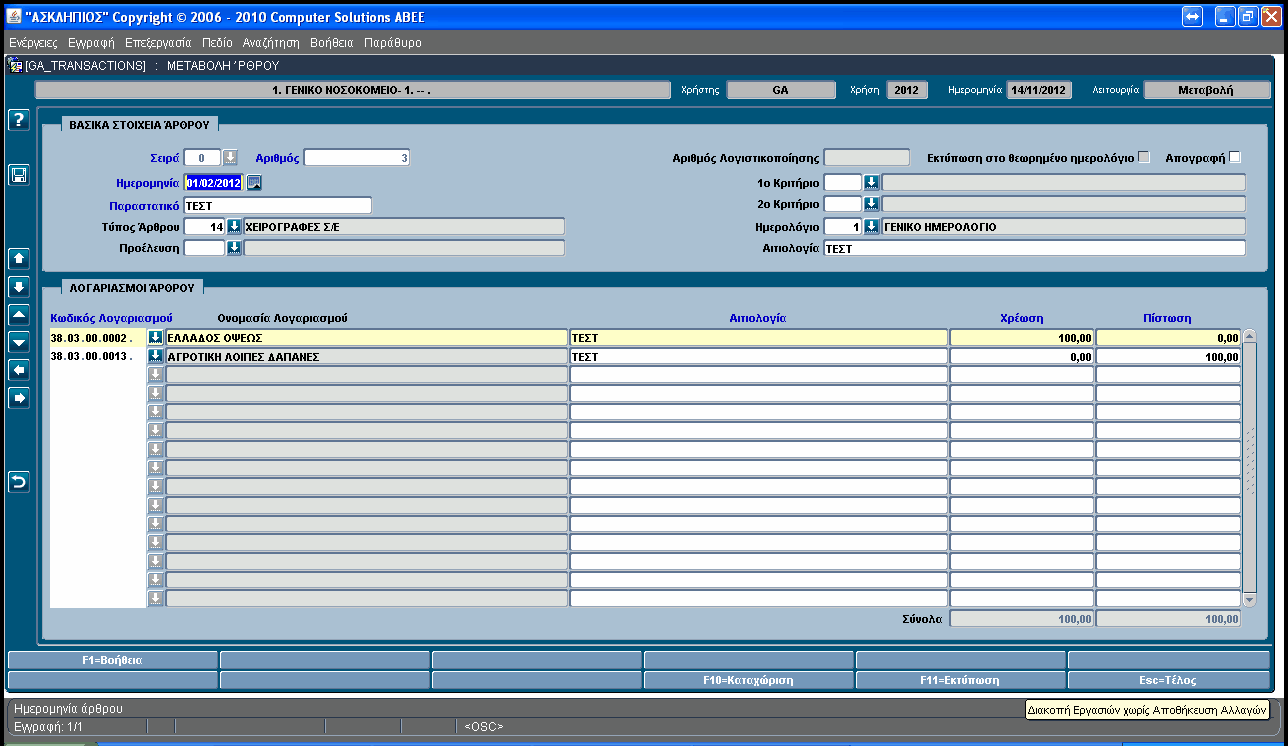
Task: Click the left-arrow sidebar icon
Action: [x=18, y=370]
